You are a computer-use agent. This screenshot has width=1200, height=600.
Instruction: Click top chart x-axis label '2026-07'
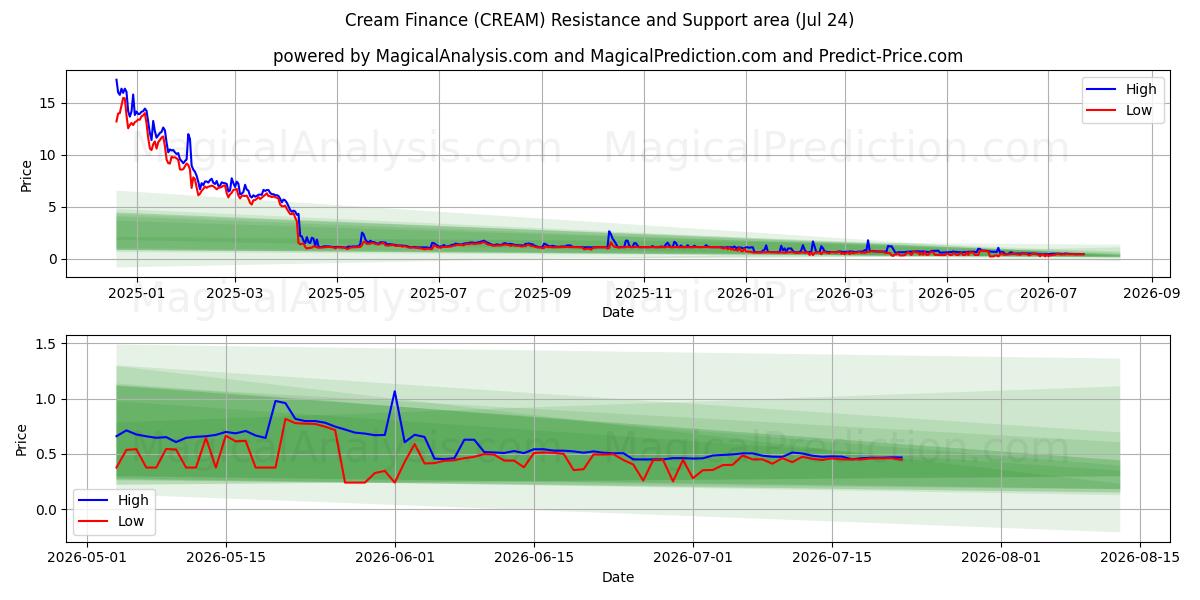point(1048,293)
